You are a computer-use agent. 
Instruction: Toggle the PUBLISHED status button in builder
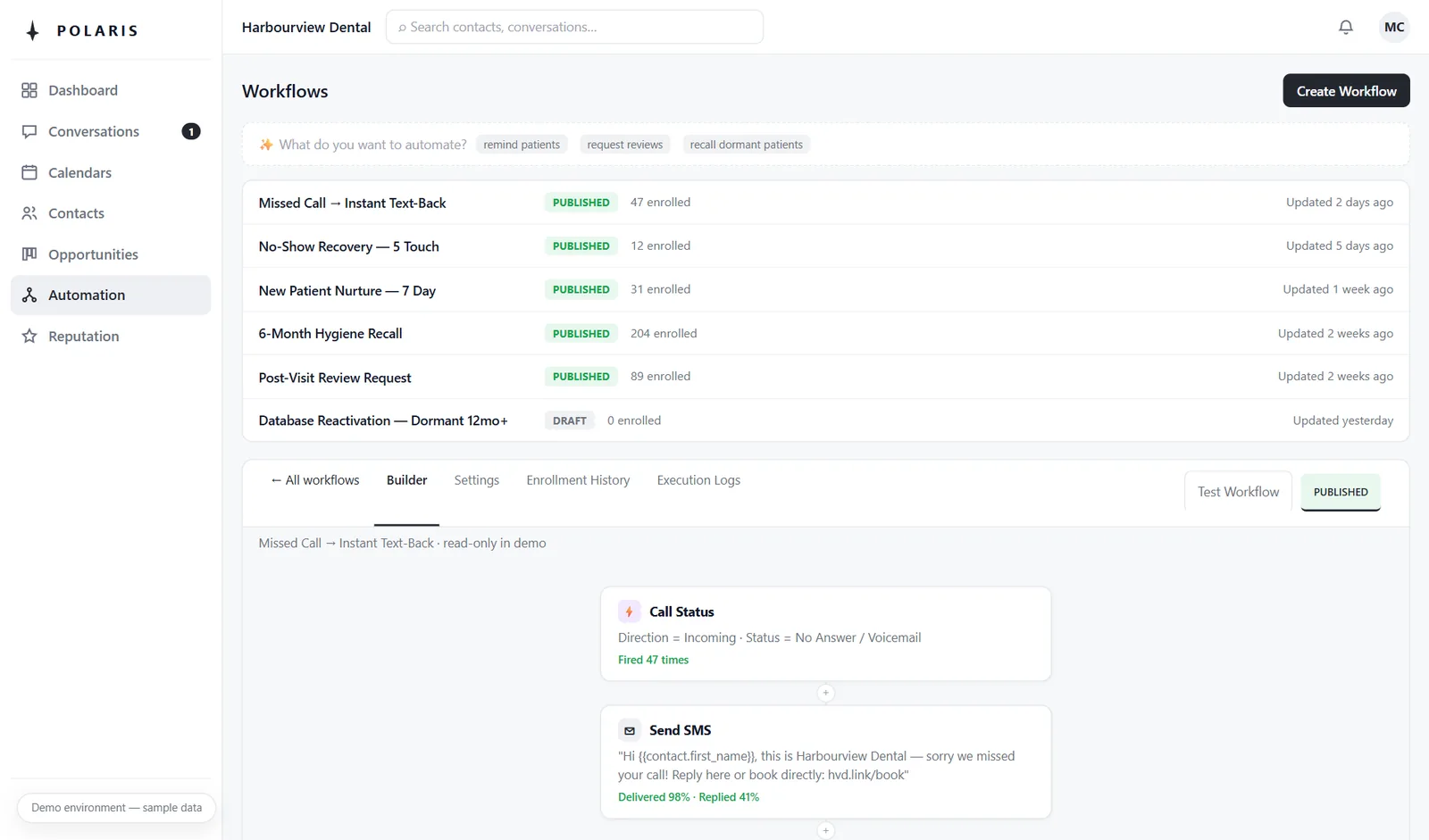coord(1341,492)
